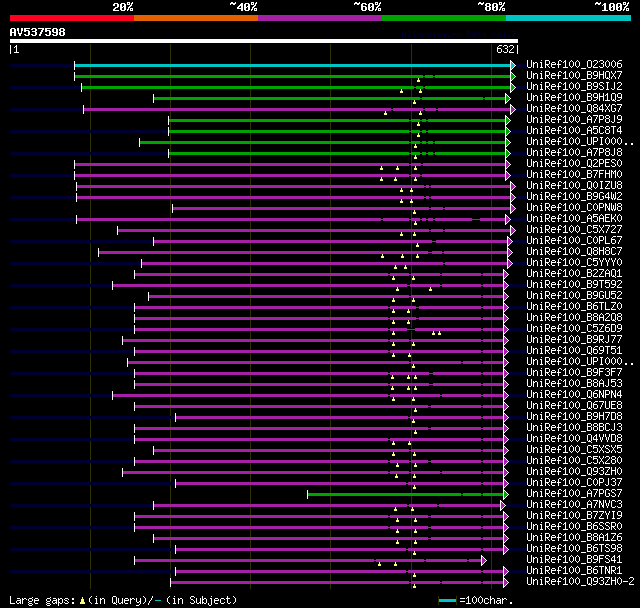
Task: Select the UniRef100_C5XSX5 label
Action: [x=574, y=450]
